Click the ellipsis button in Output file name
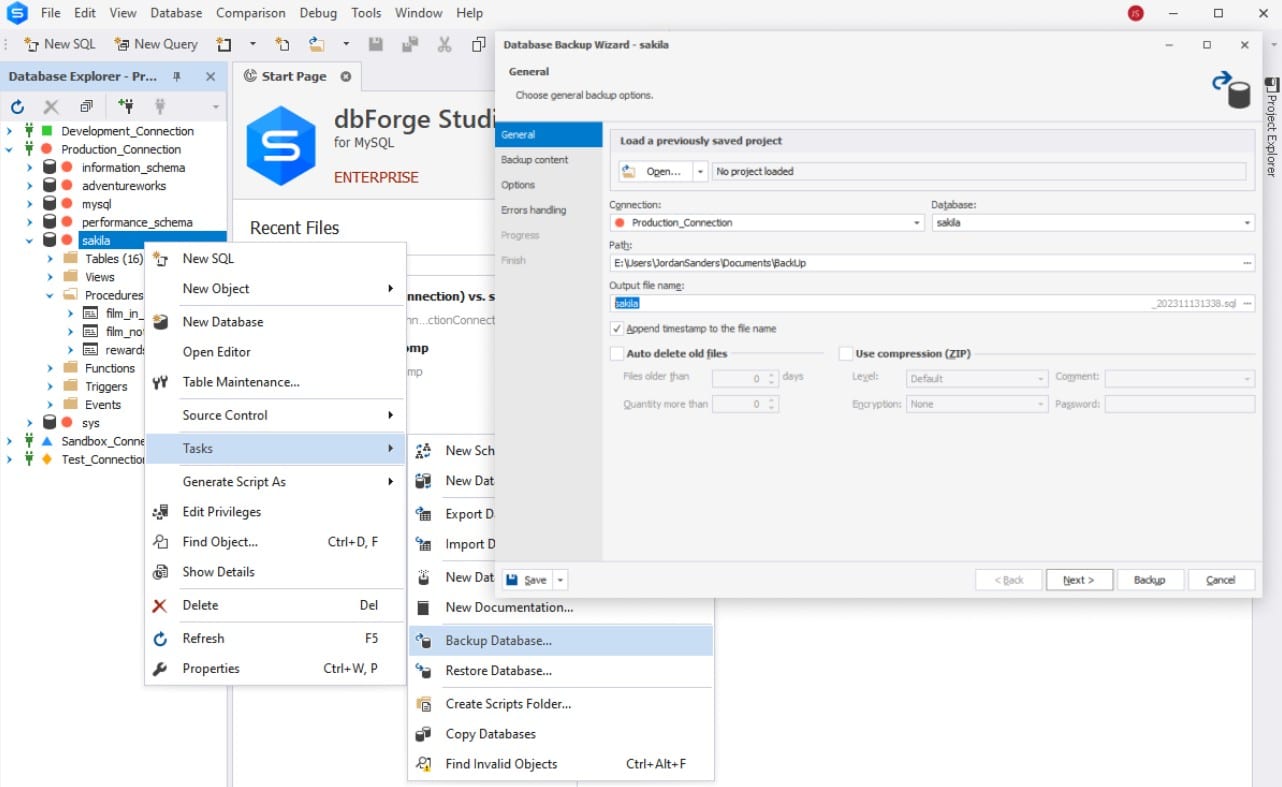Screen dimensions: 1282x787 coord(1247,303)
